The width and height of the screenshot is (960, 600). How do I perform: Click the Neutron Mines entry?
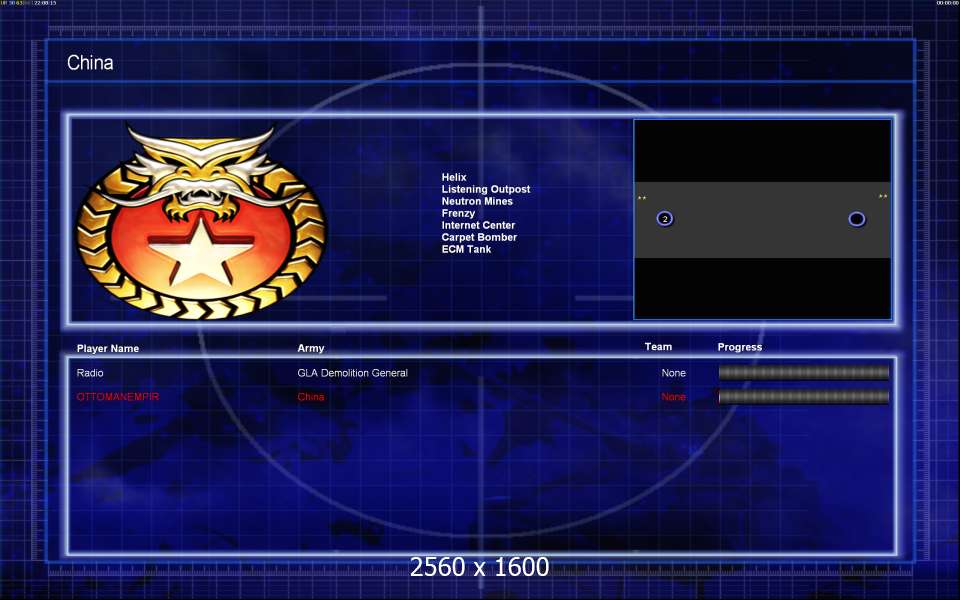point(477,201)
